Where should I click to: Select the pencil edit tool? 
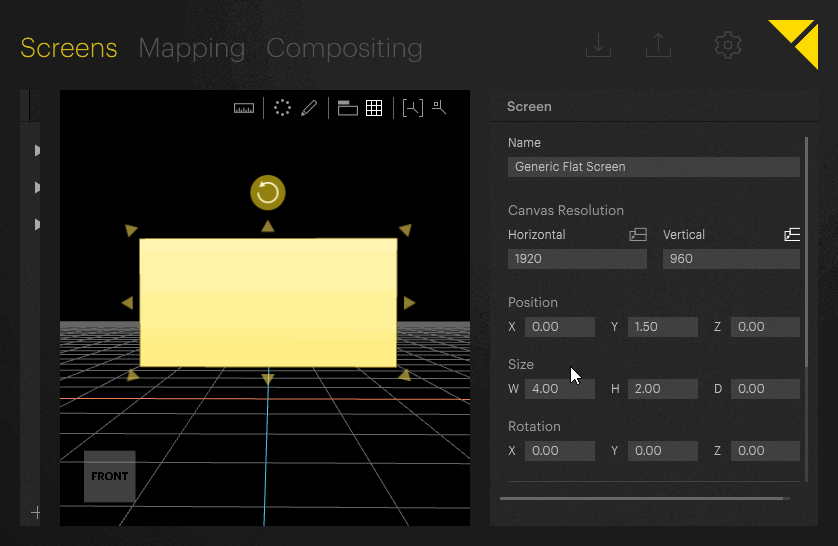(x=309, y=108)
